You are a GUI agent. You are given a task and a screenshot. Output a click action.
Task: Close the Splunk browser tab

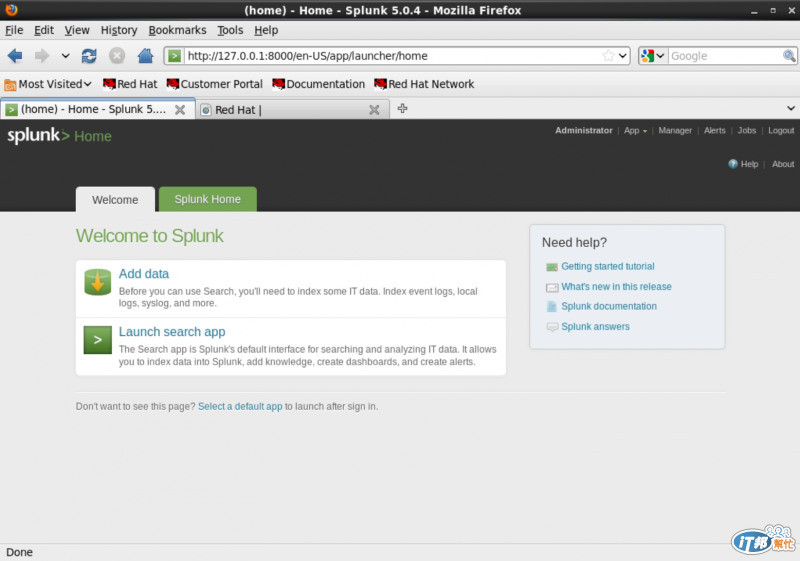pyautogui.click(x=180, y=110)
